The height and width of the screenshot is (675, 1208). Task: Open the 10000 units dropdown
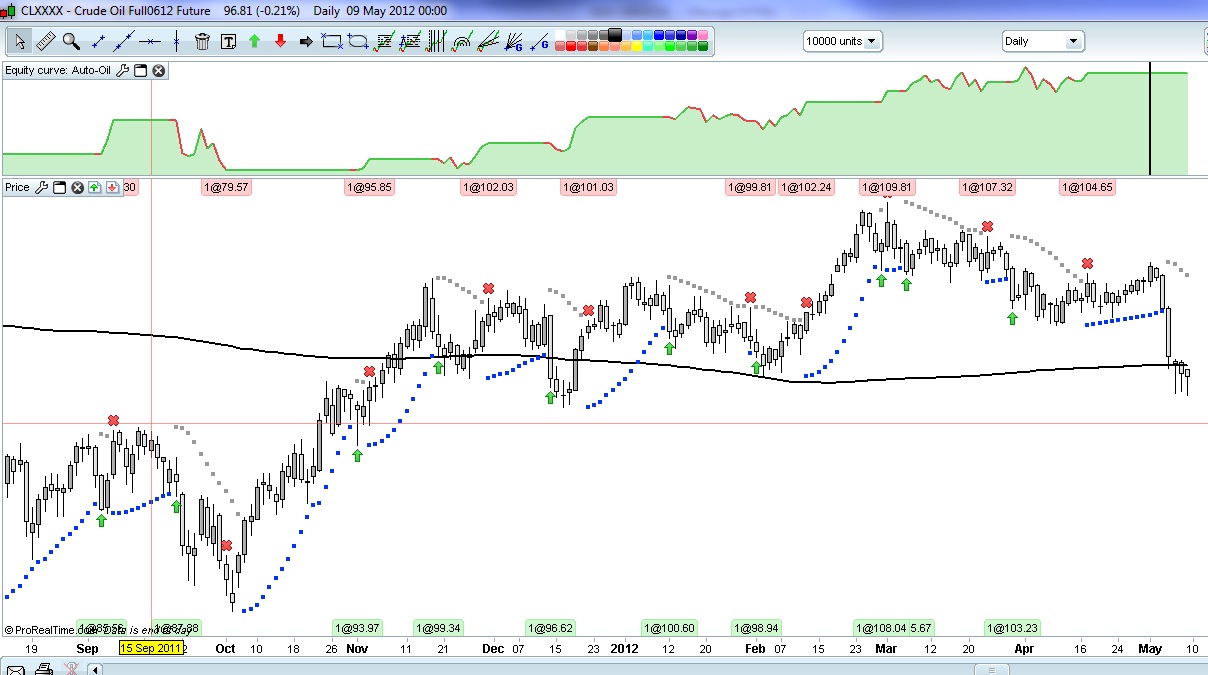842,41
